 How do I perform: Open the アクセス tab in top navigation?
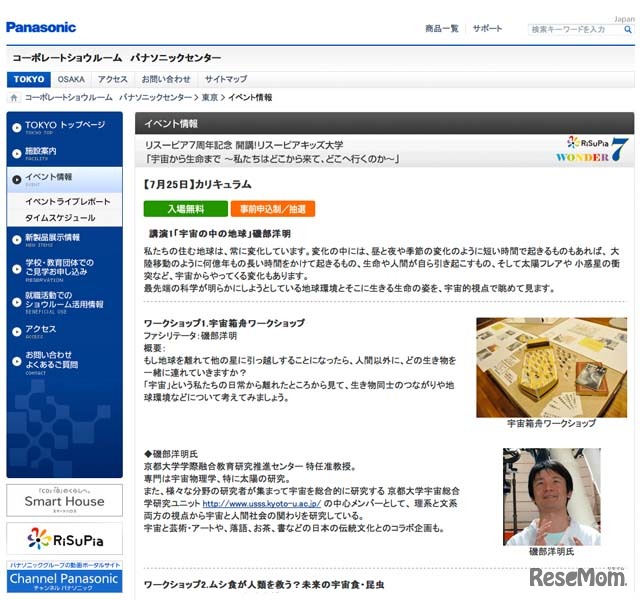(113, 79)
